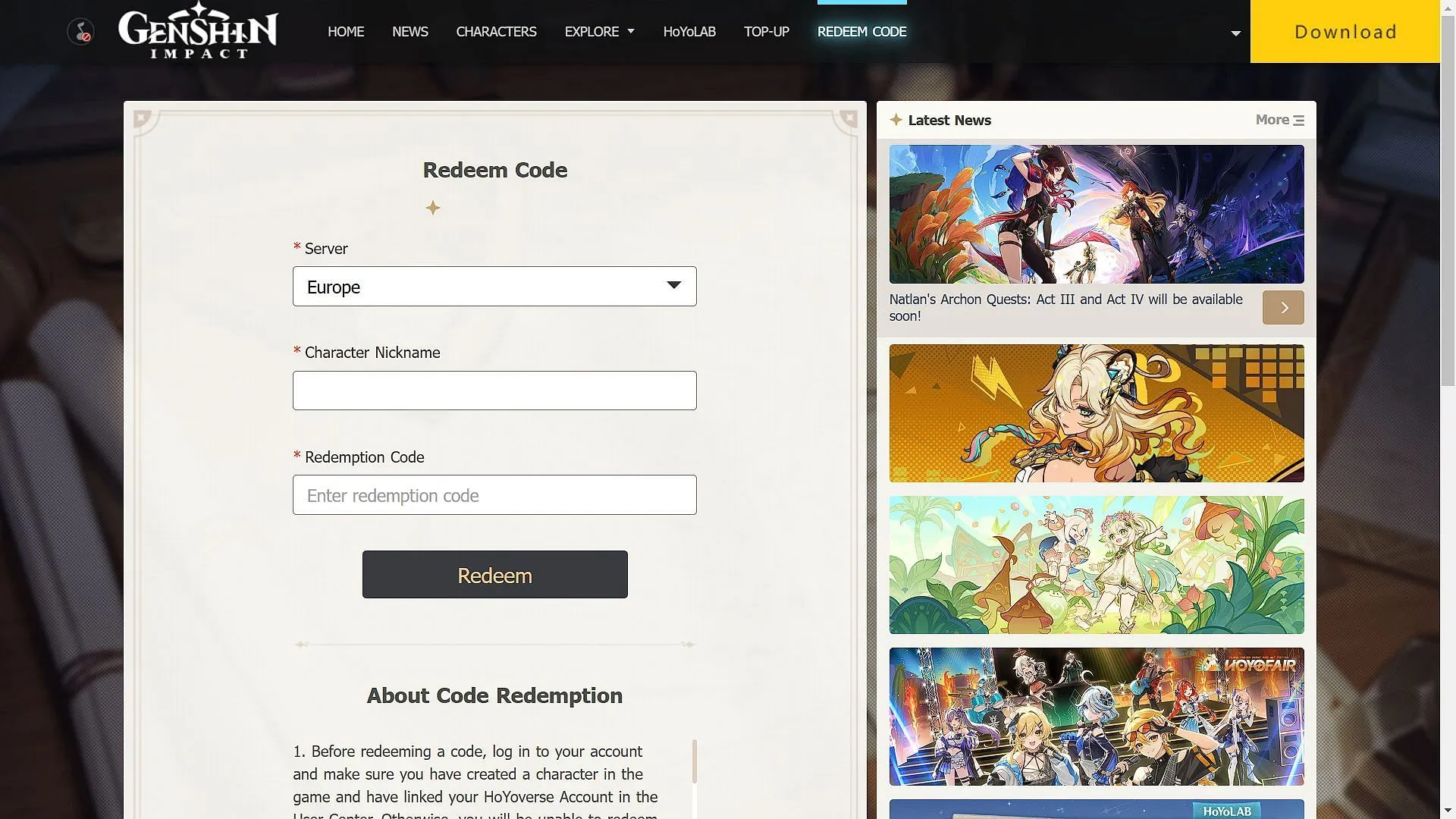Viewport: 1456px width, 819px height.
Task: Select the Europe server option
Action: 495,286
